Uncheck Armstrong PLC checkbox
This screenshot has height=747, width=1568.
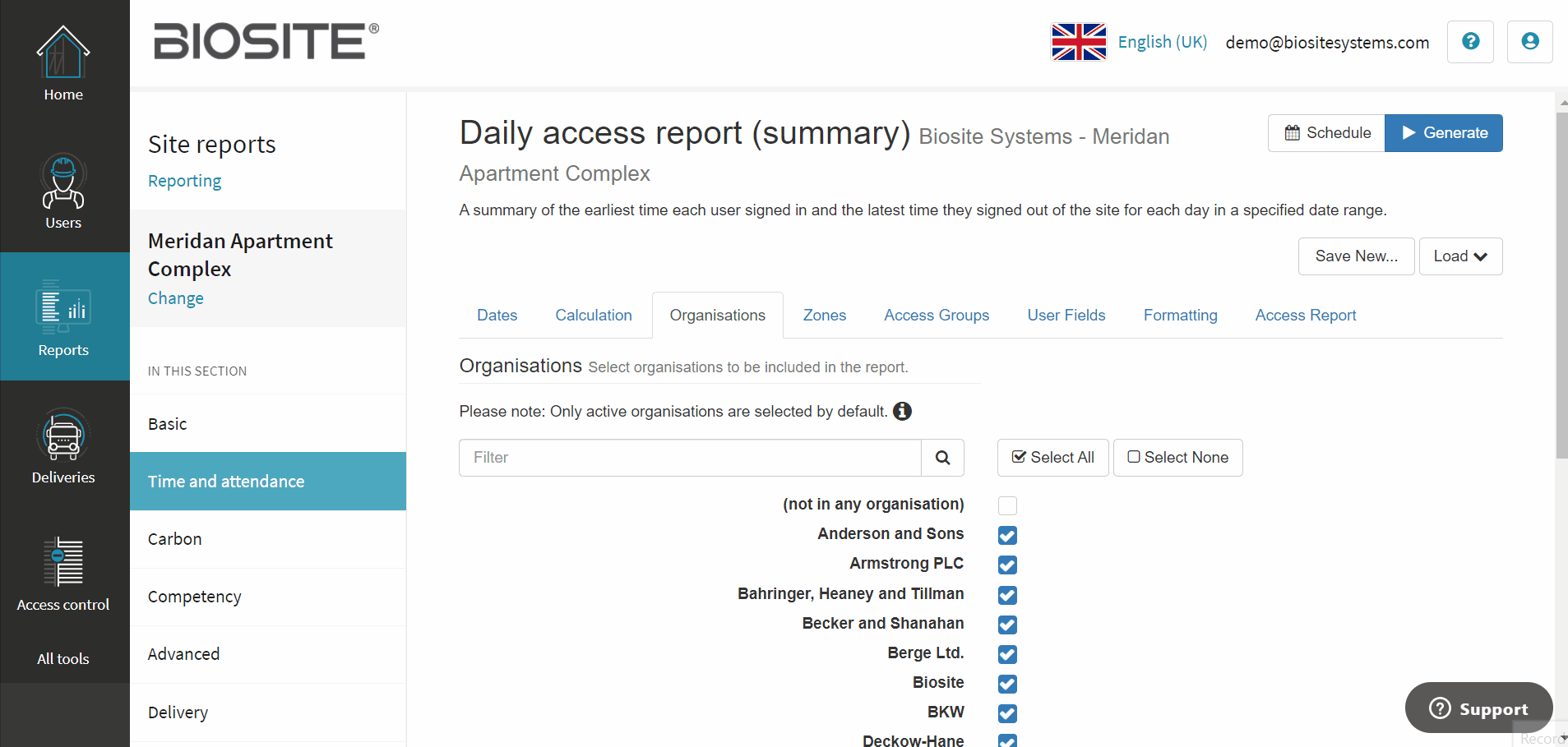point(1007,565)
